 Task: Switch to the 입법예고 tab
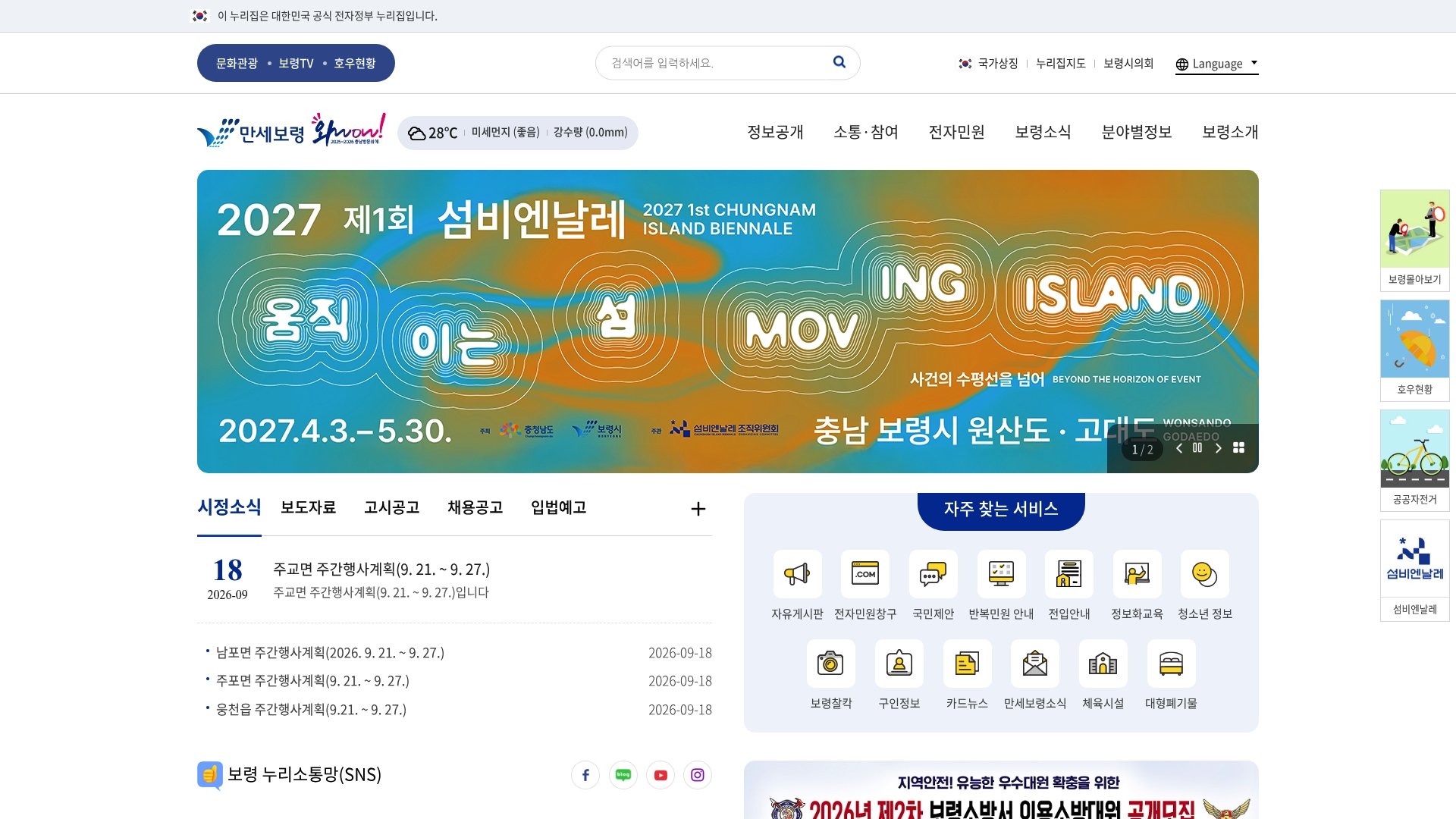pyautogui.click(x=558, y=507)
